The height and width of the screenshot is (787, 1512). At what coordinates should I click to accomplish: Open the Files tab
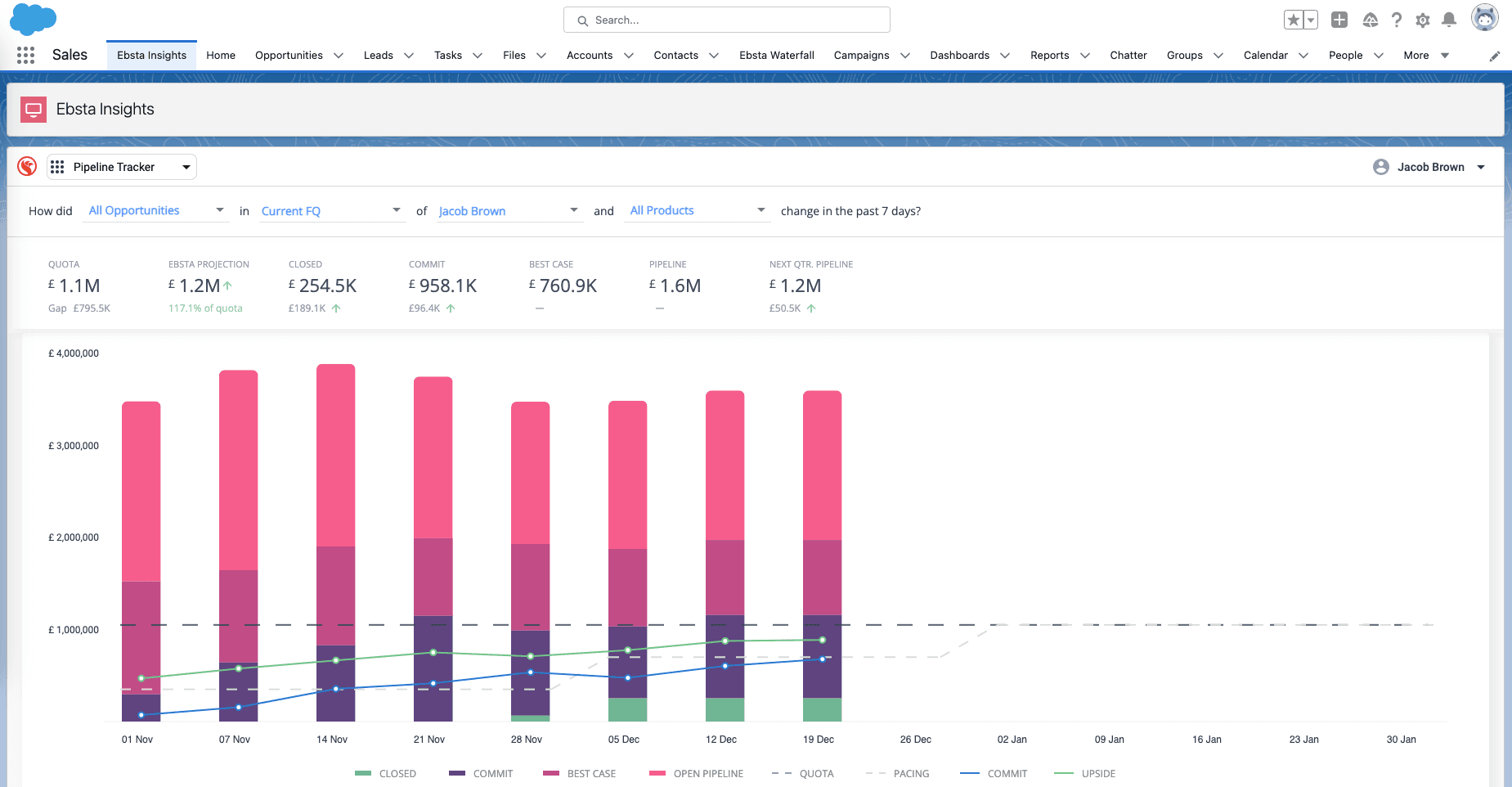click(514, 56)
